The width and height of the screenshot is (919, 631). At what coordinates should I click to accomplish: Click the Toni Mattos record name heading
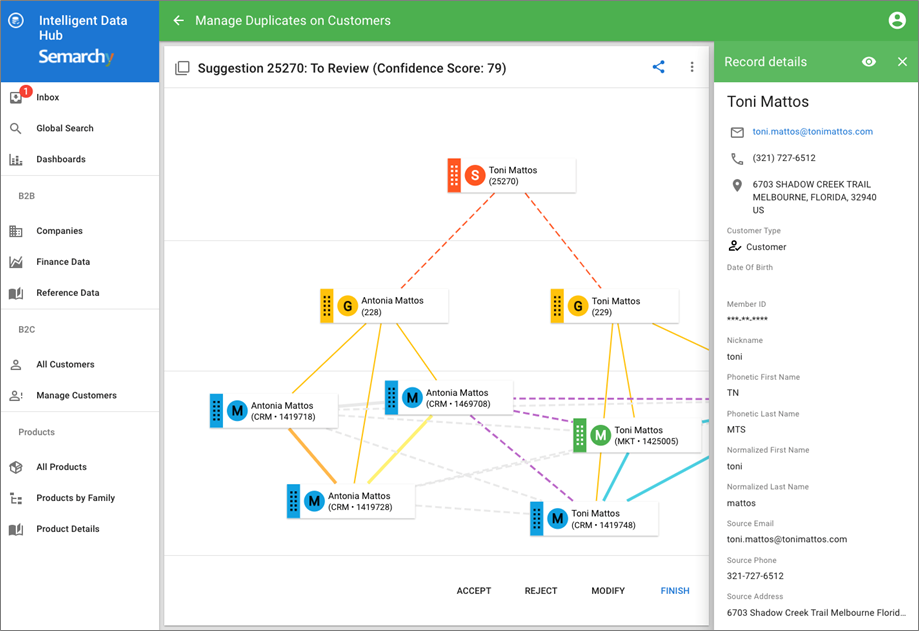pos(768,102)
